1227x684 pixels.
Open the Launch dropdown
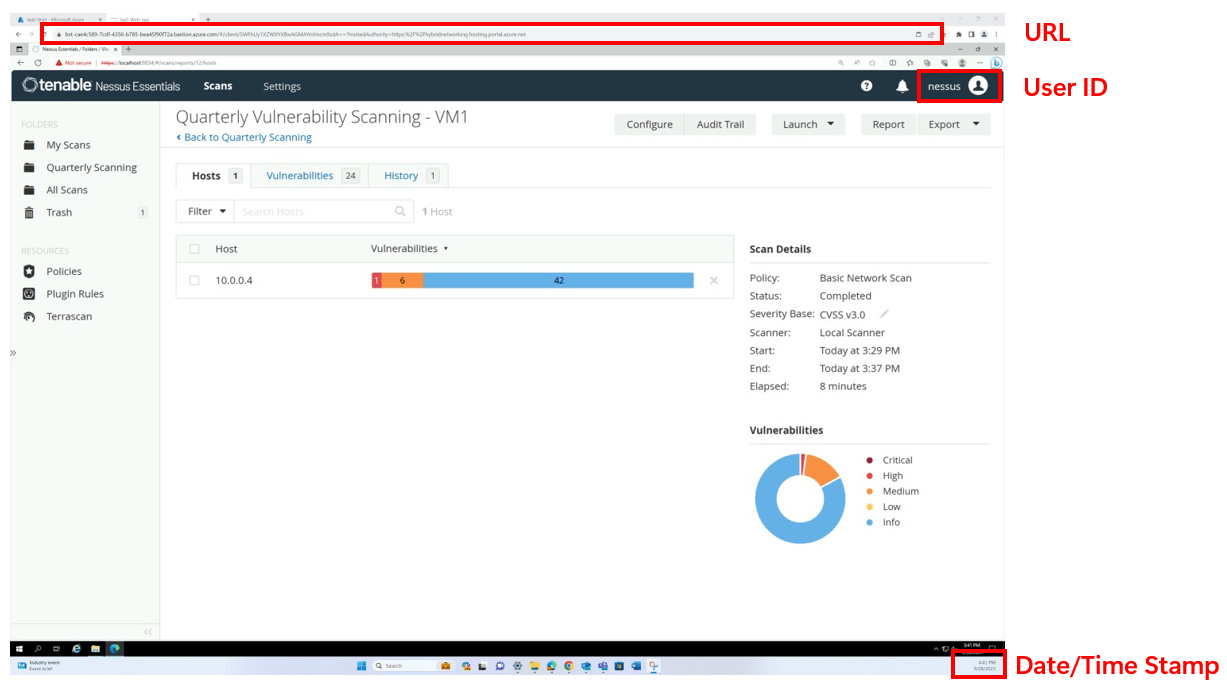coord(807,124)
